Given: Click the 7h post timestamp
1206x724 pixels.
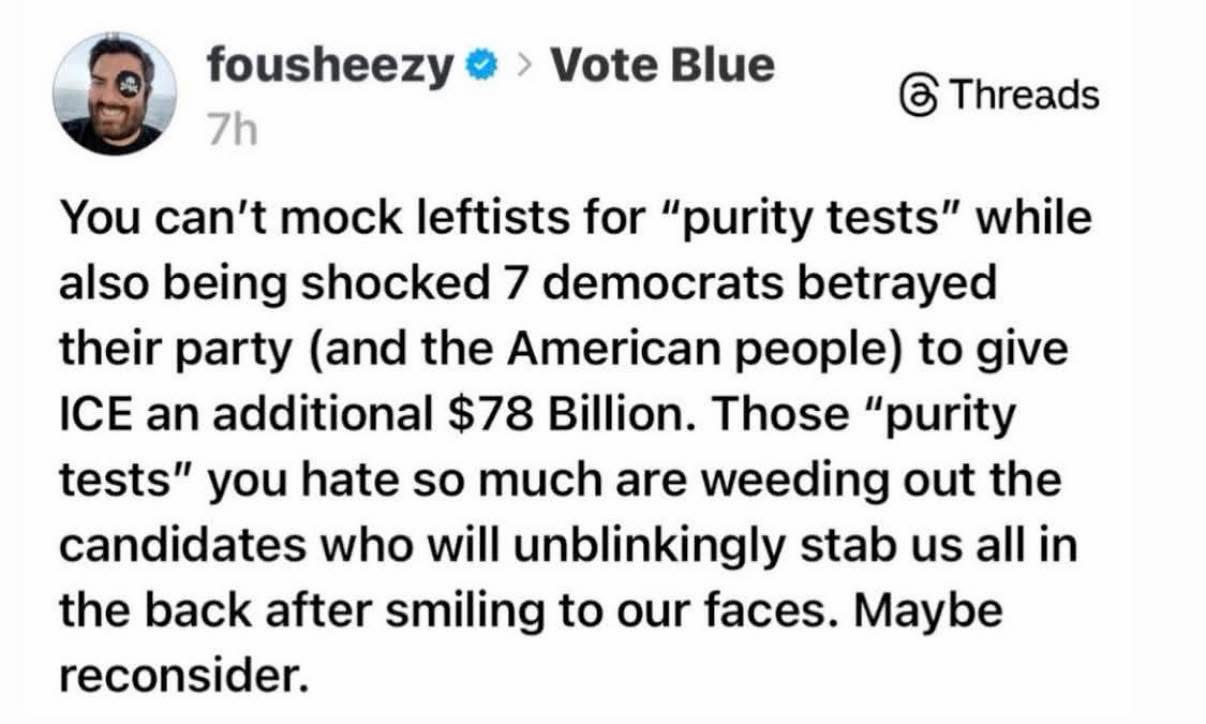Looking at the screenshot, I should point(231,129).
